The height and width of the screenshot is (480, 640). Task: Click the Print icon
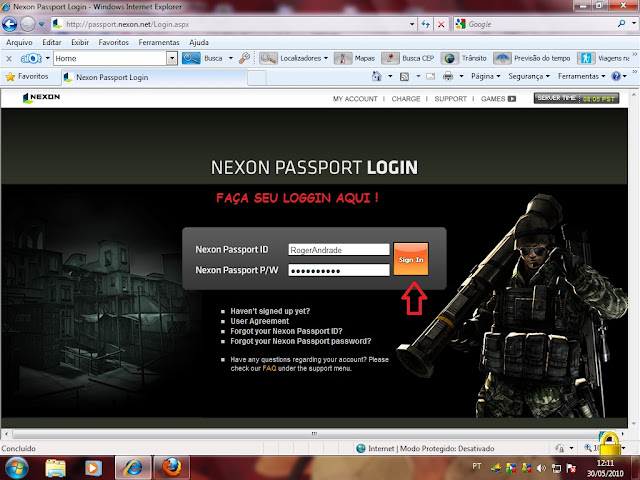tap(448, 76)
